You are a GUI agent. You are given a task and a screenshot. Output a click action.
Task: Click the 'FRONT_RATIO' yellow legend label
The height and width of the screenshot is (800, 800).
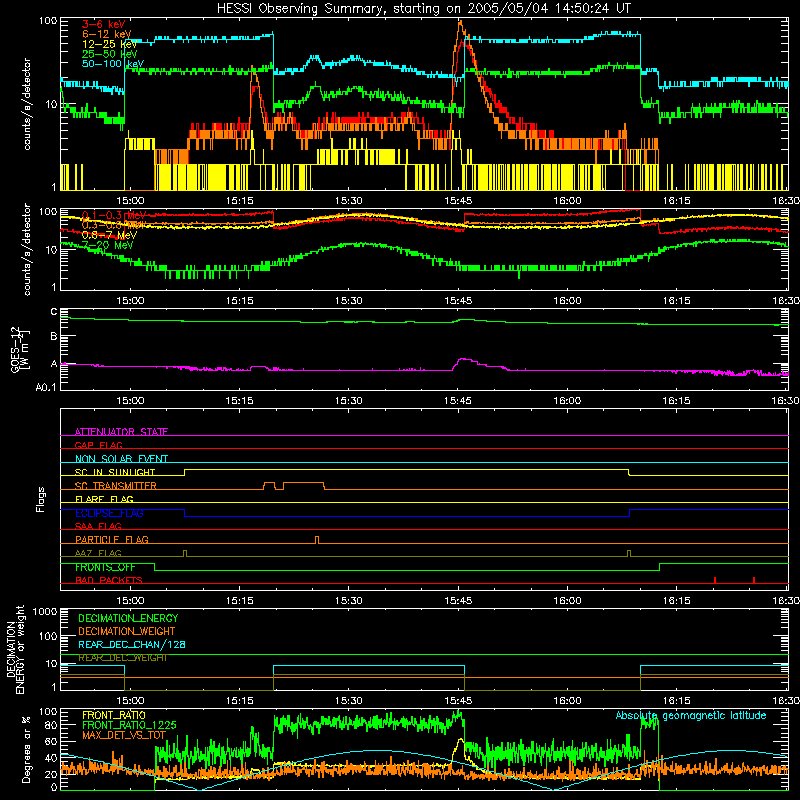point(114,715)
